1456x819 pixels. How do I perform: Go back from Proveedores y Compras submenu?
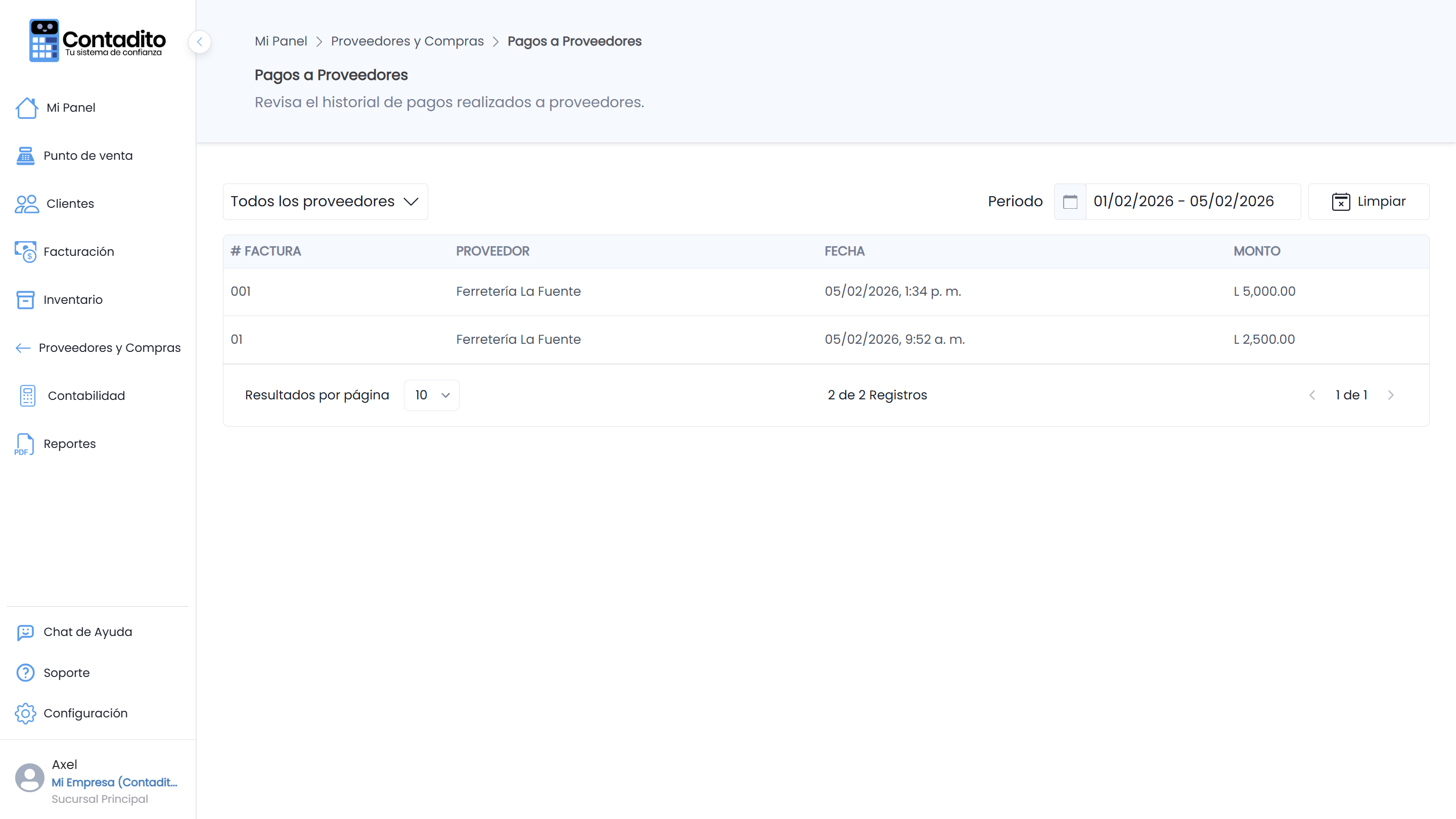click(x=23, y=348)
